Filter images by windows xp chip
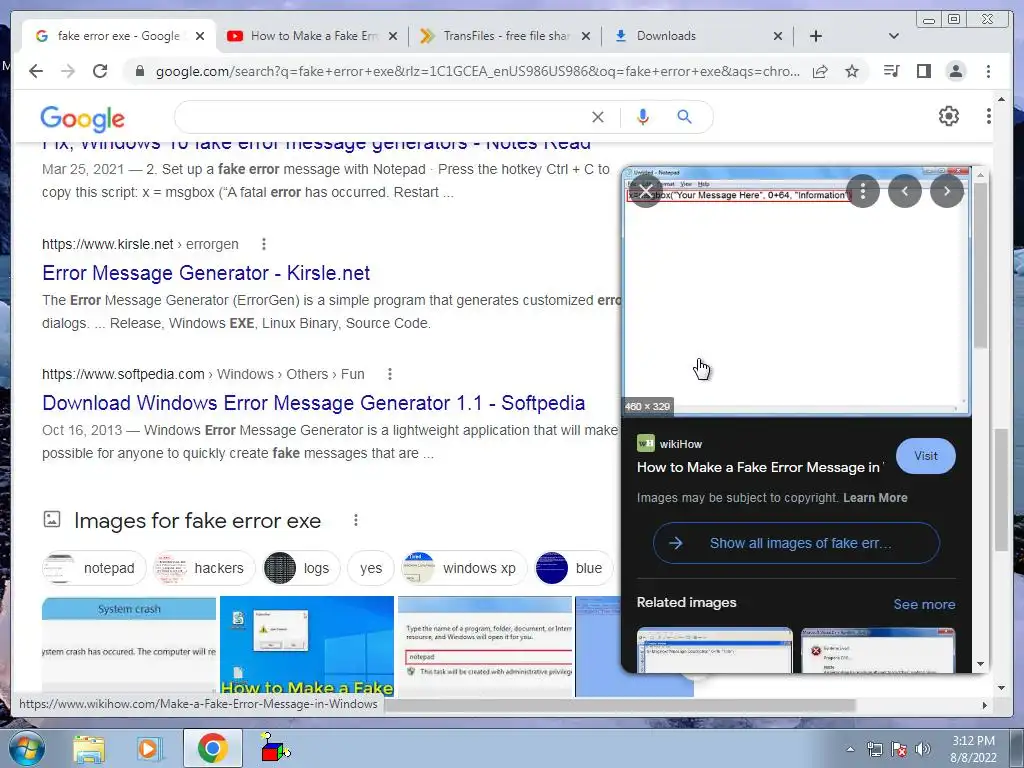 click(x=464, y=568)
